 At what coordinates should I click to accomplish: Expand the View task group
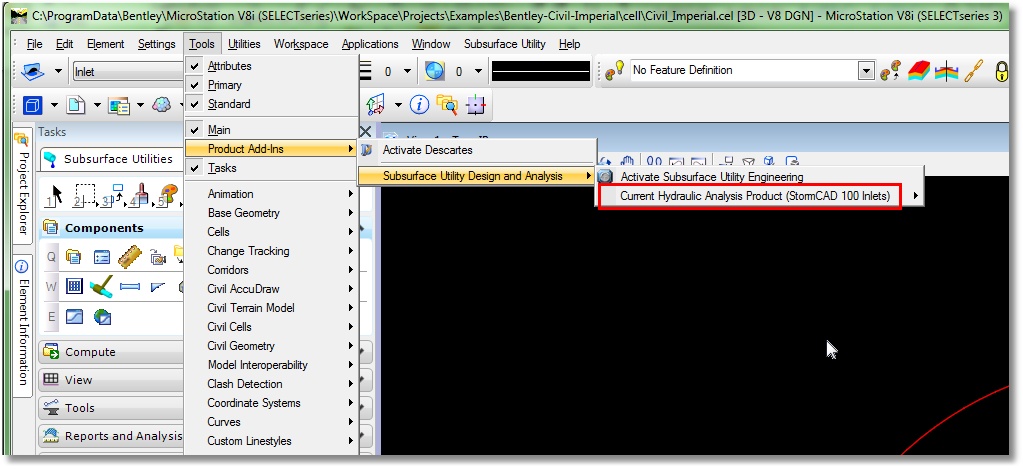[x=111, y=380]
